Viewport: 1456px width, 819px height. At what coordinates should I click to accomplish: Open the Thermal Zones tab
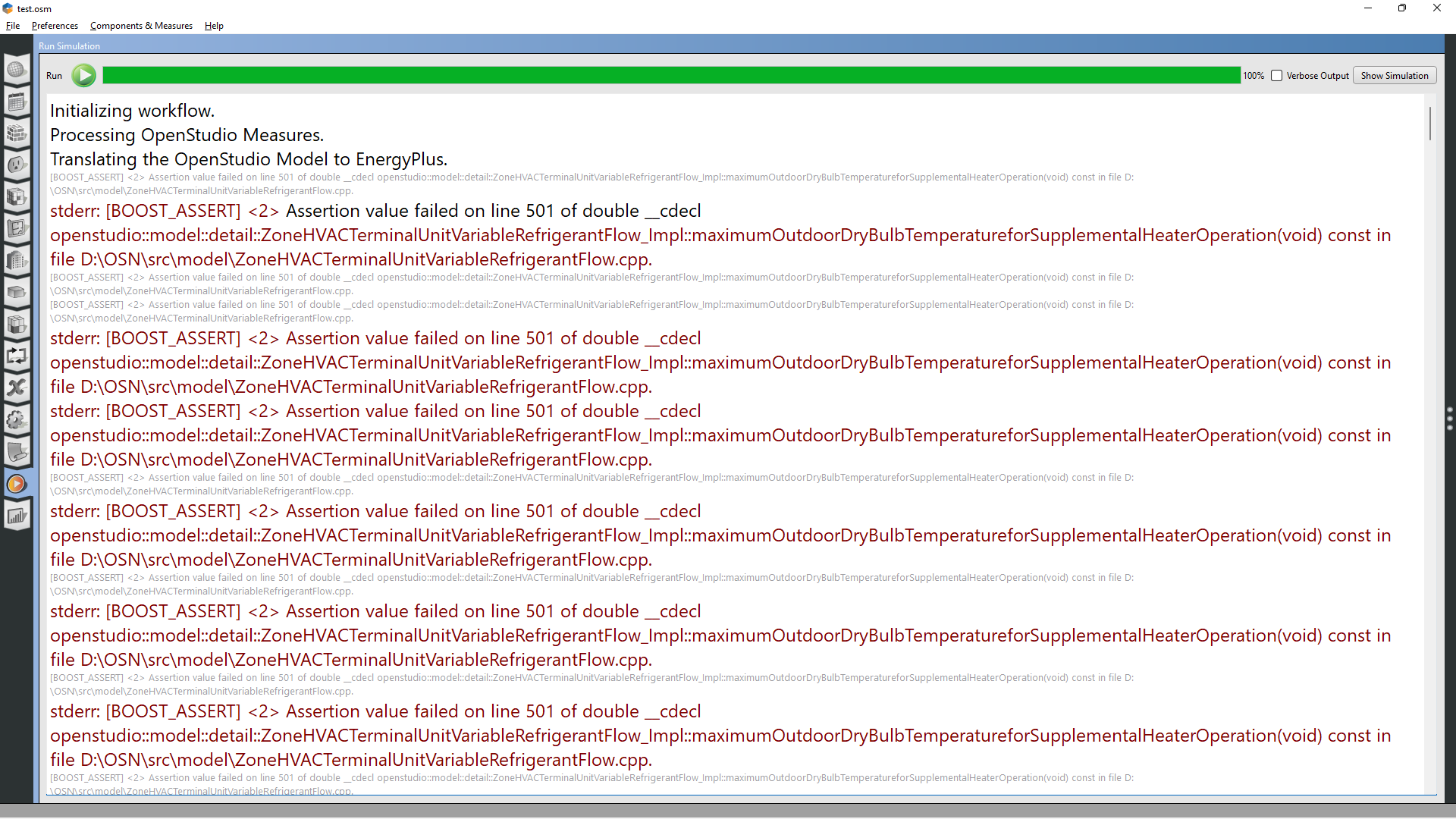tap(16, 324)
